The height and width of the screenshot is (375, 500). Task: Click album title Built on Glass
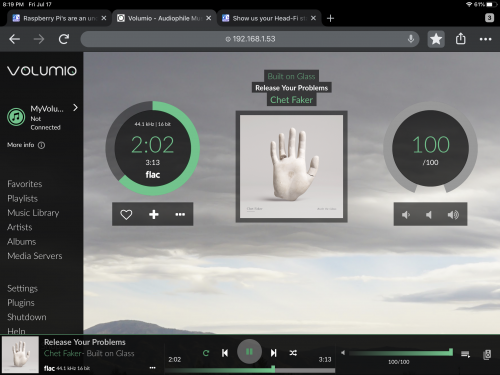click(x=291, y=76)
